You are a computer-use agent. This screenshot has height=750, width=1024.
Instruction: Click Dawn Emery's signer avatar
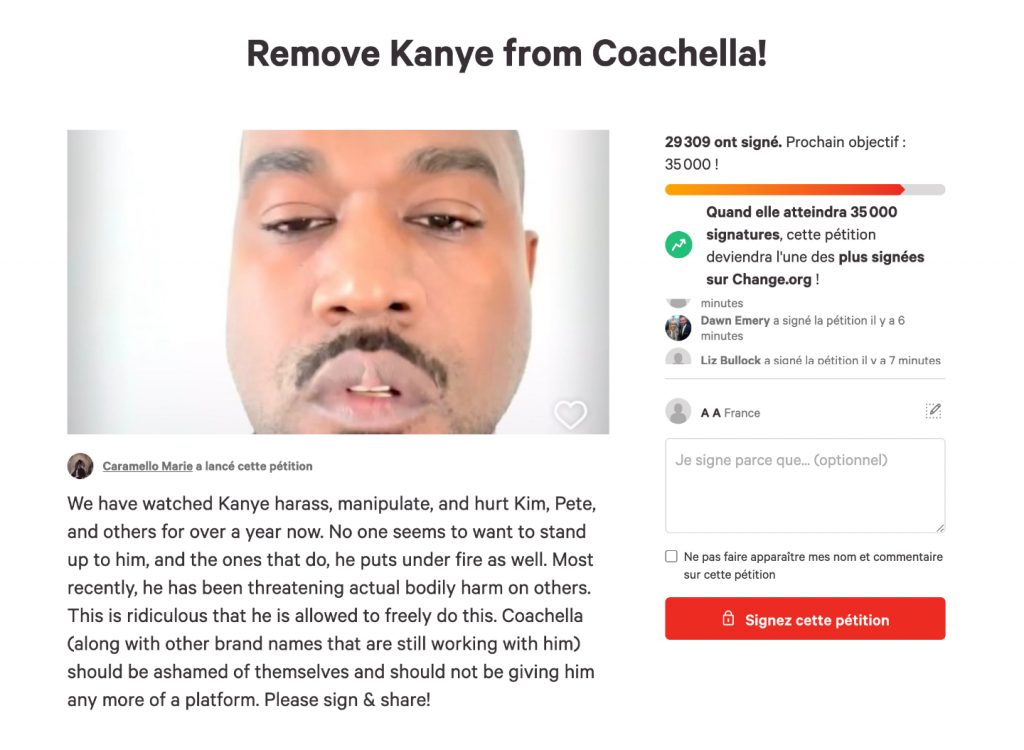678,328
